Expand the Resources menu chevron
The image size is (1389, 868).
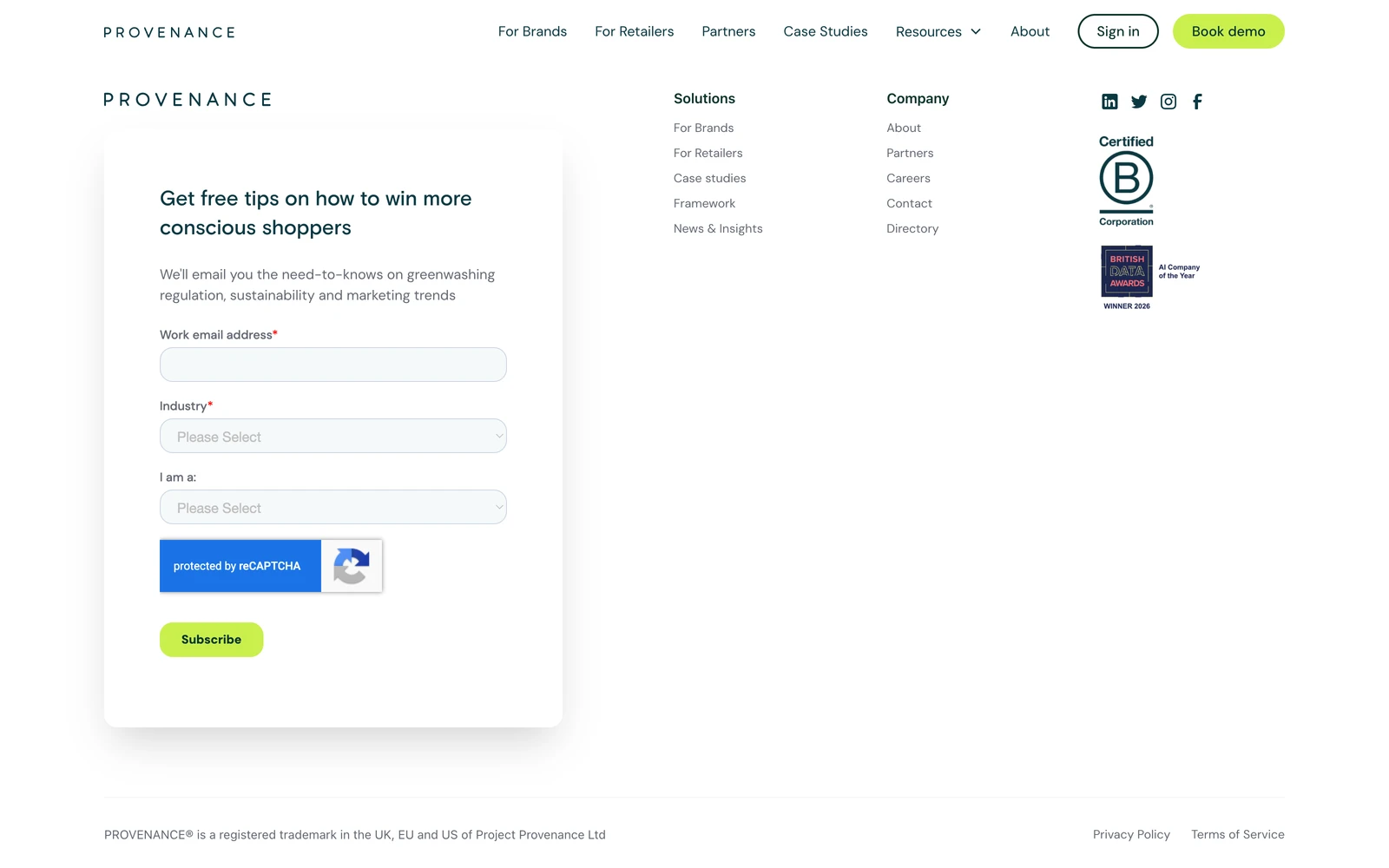coord(976,32)
